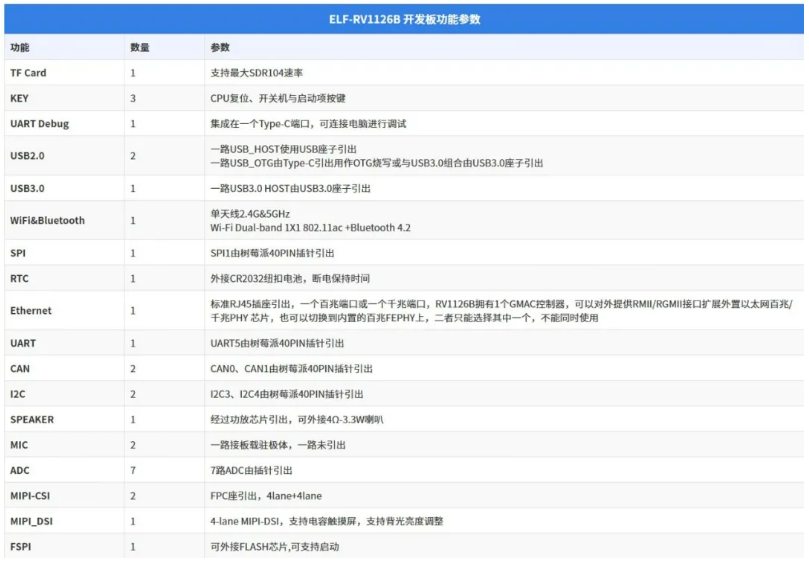Select the 数量 column header

140,47
